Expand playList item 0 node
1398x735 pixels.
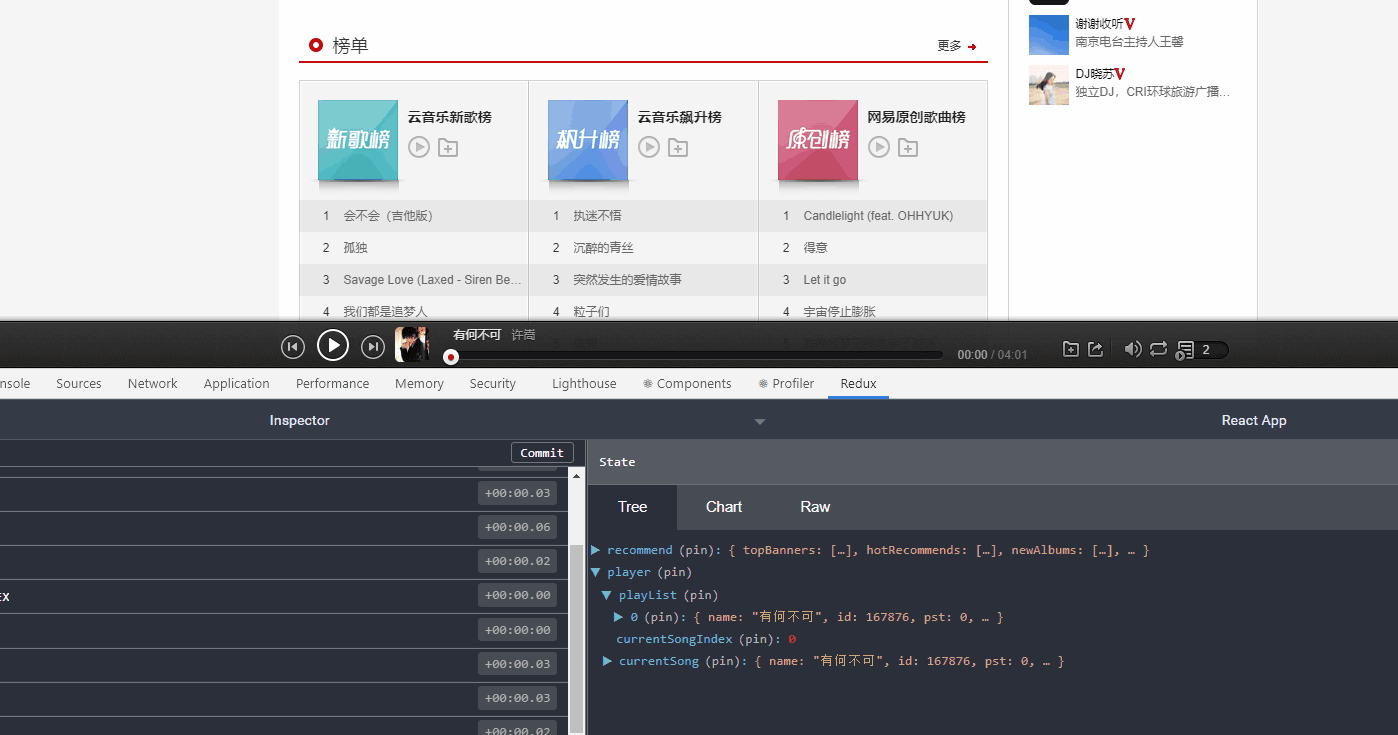click(619, 617)
